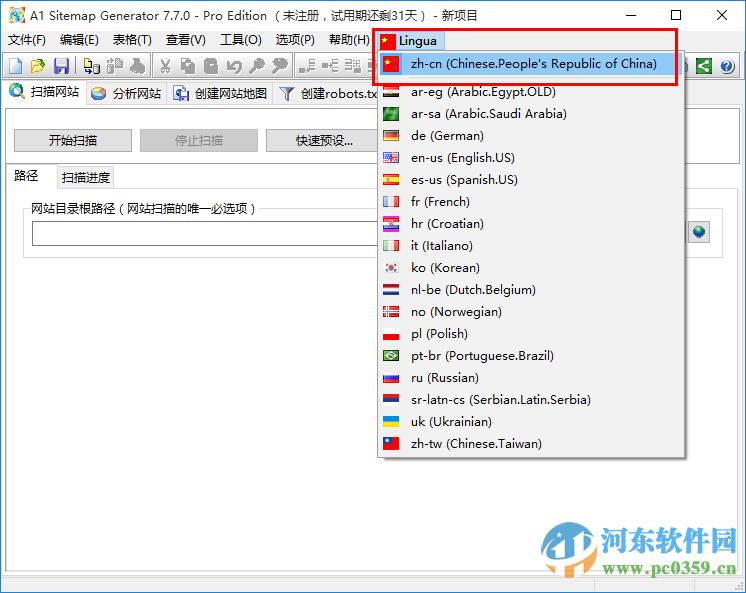Switch to the 创建网站地图 tab
This screenshot has width=746, height=593.
tap(220, 93)
